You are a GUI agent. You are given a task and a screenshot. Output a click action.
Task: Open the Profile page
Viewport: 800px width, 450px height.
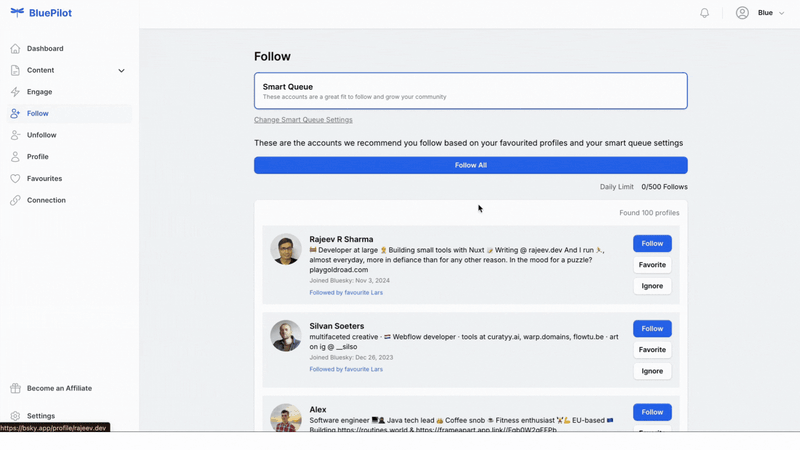38,157
